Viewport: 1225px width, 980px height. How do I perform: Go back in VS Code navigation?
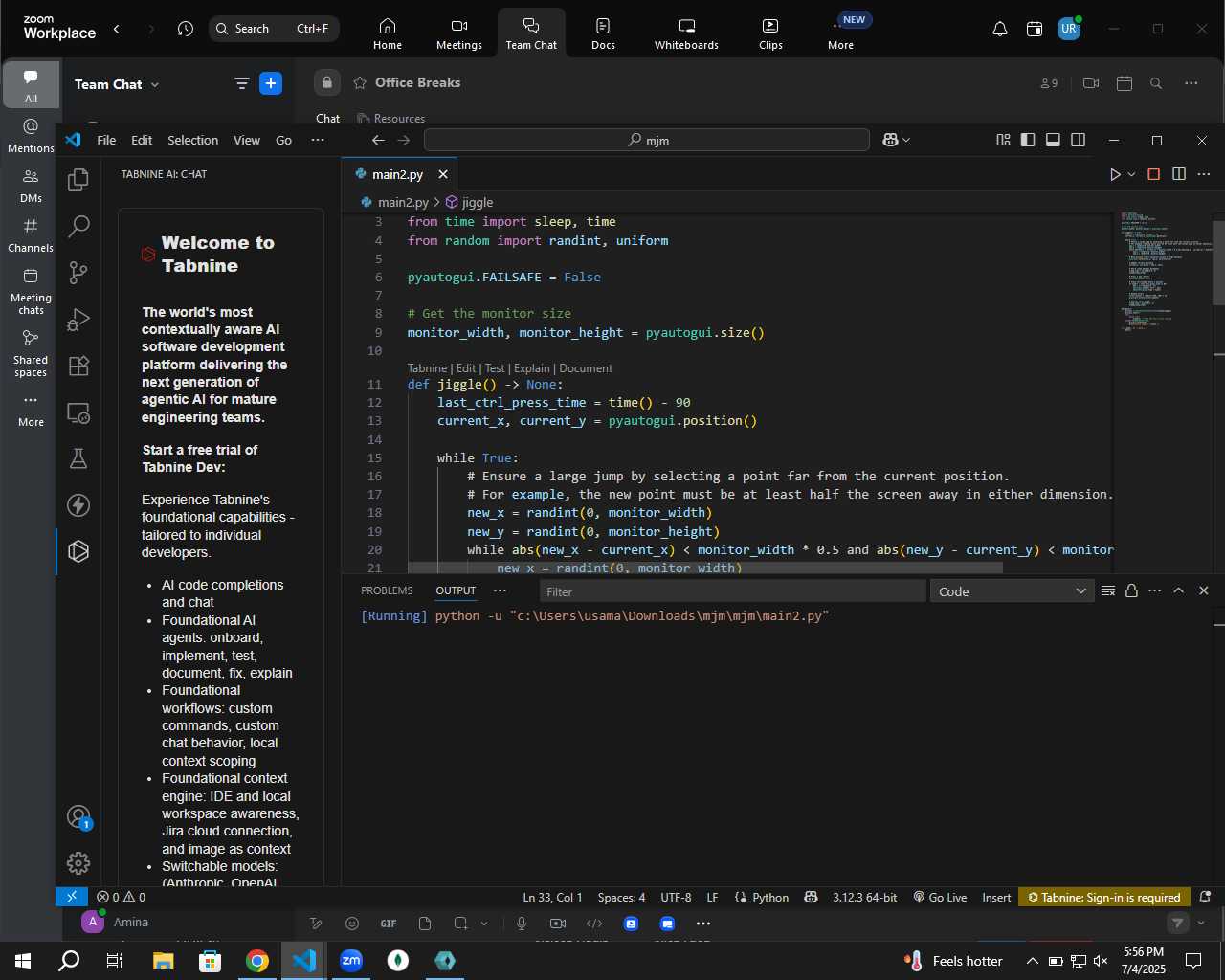point(378,140)
